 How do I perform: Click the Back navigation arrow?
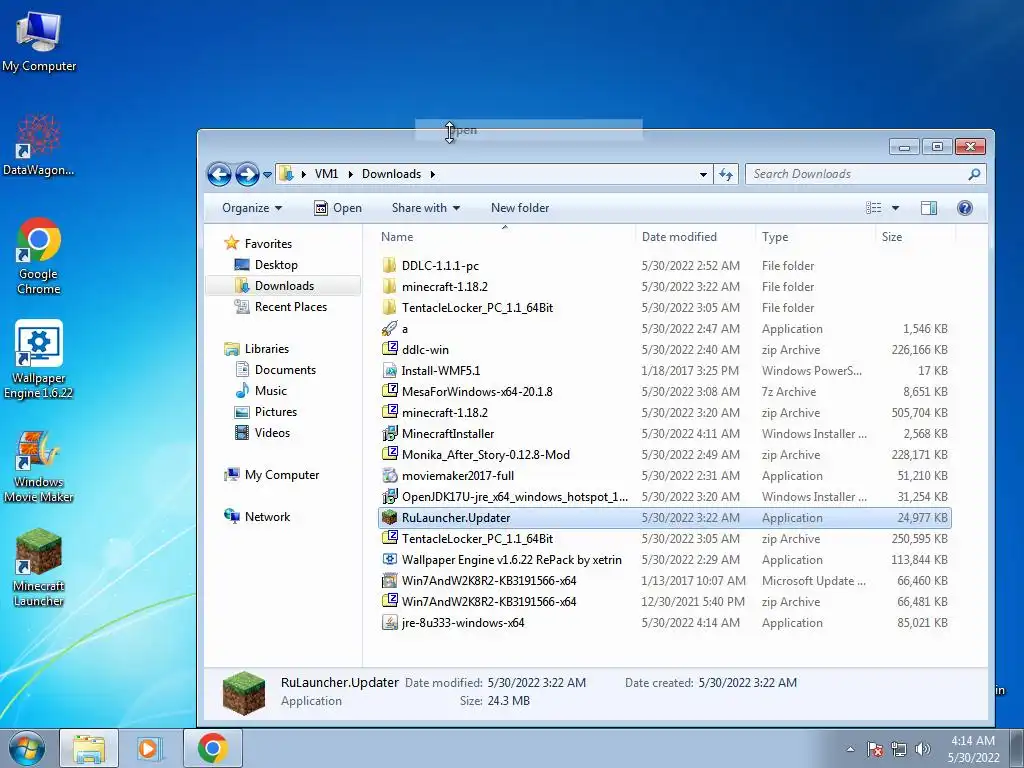219,174
